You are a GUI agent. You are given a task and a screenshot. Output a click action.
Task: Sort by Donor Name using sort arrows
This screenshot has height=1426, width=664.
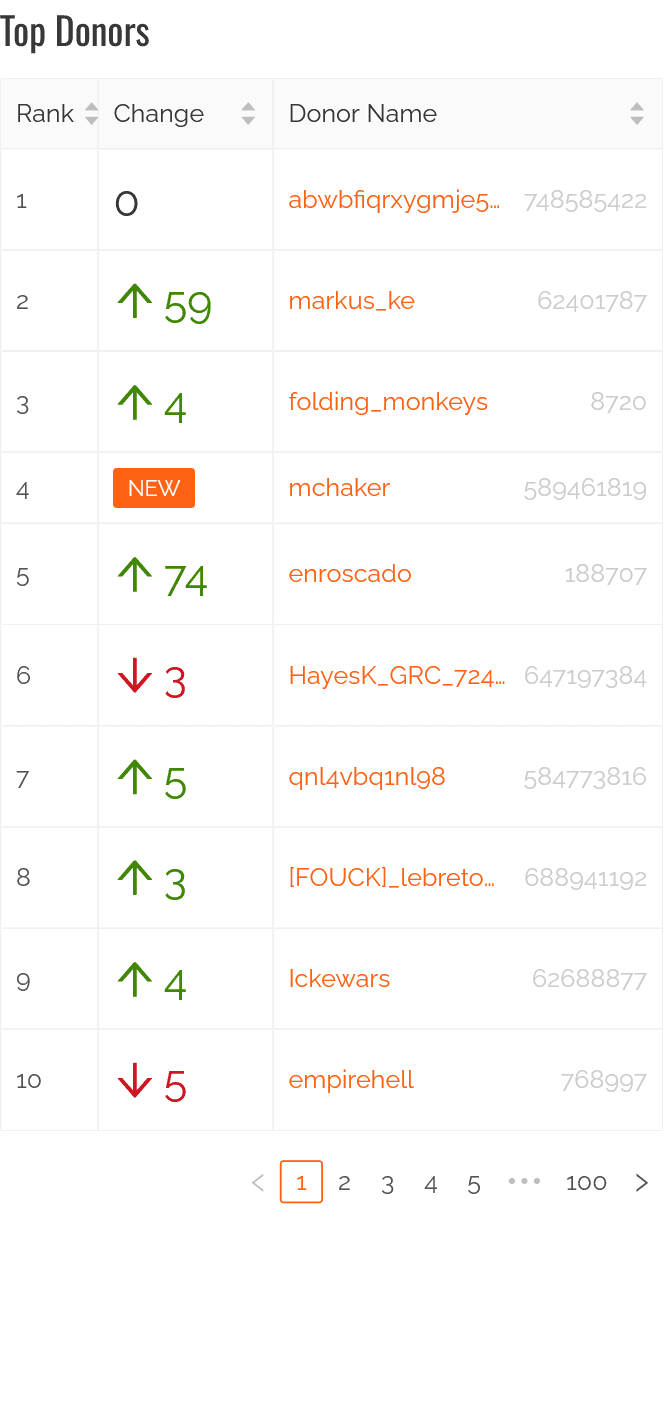[637, 114]
